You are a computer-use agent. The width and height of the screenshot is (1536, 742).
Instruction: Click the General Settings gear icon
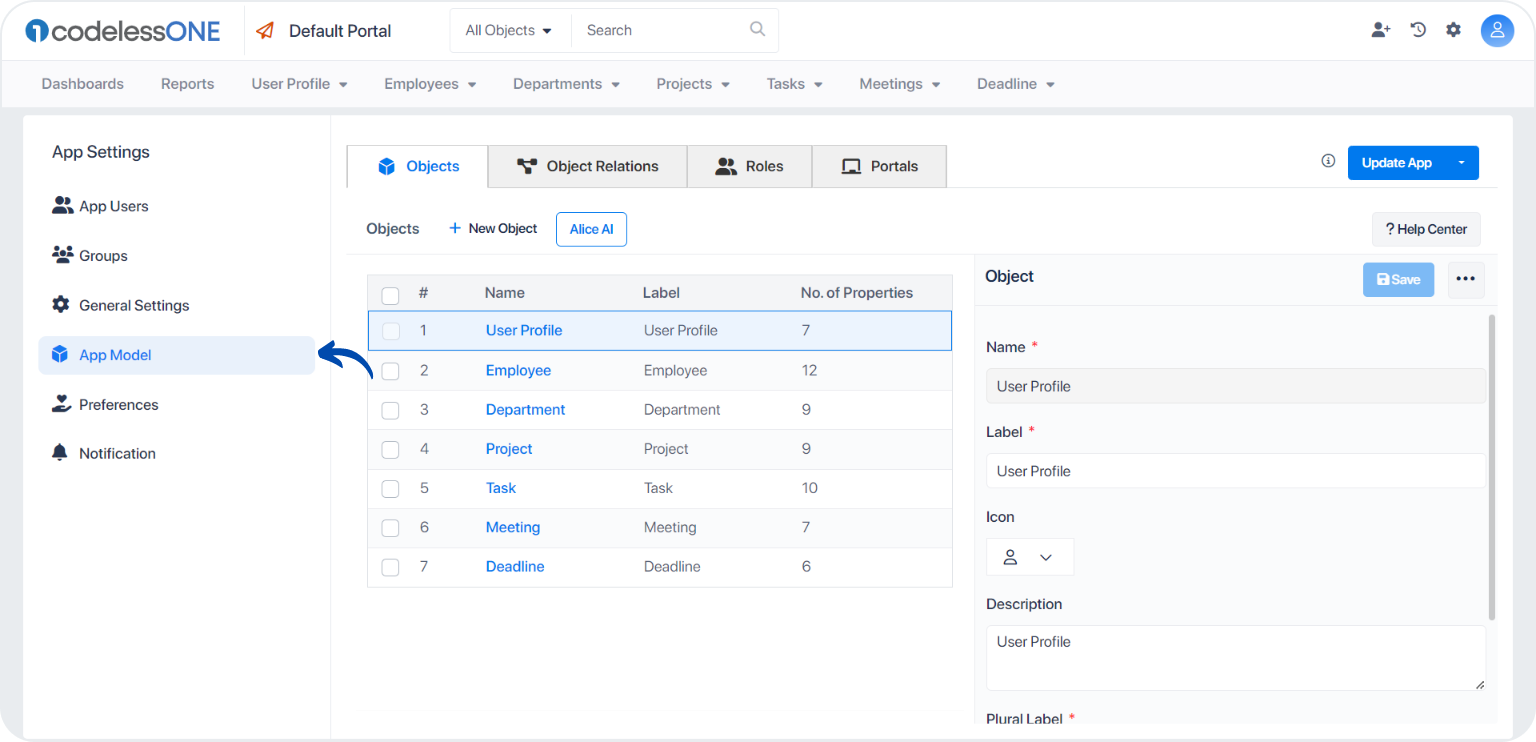(61, 304)
